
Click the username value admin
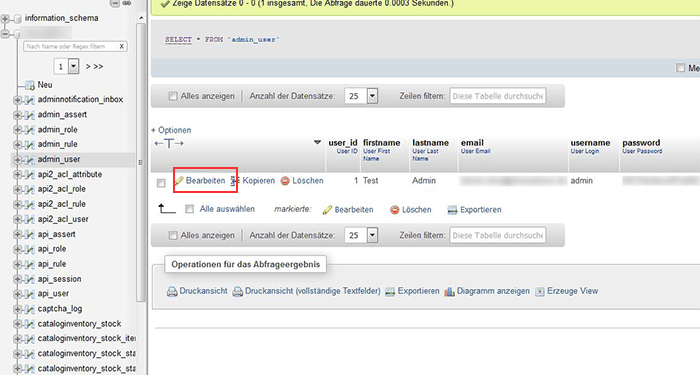tap(582, 181)
